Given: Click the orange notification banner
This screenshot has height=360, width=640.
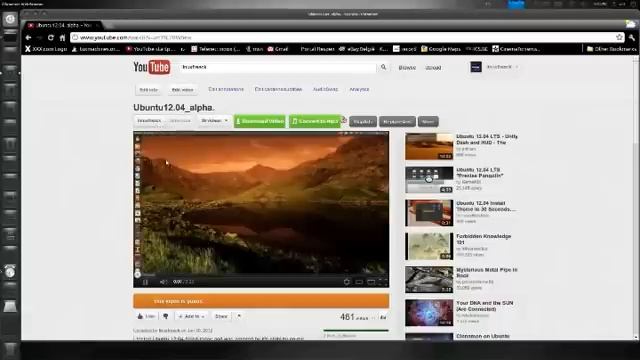Looking at the screenshot, I should pyautogui.click(x=261, y=301).
